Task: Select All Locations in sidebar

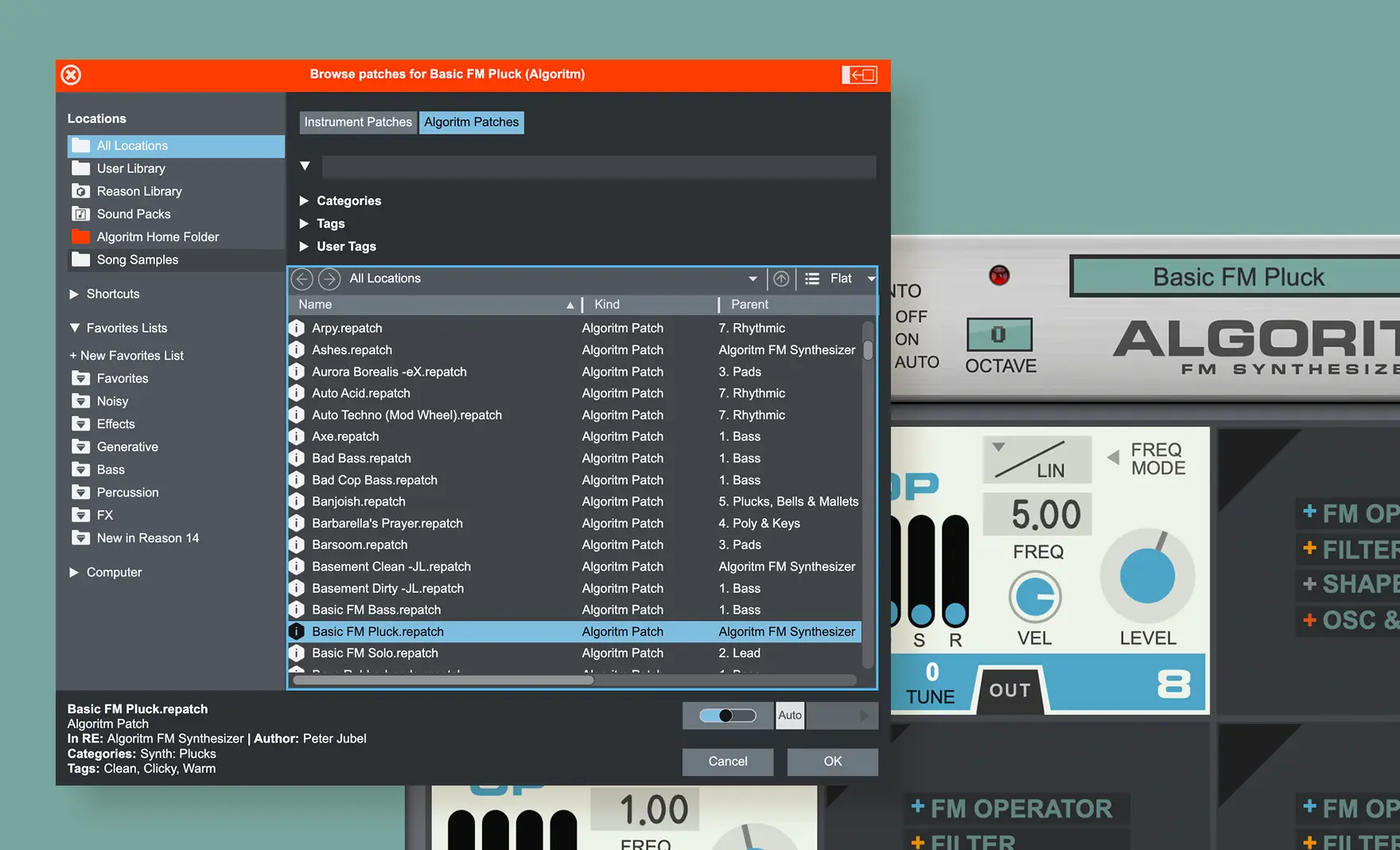Action: (x=176, y=146)
